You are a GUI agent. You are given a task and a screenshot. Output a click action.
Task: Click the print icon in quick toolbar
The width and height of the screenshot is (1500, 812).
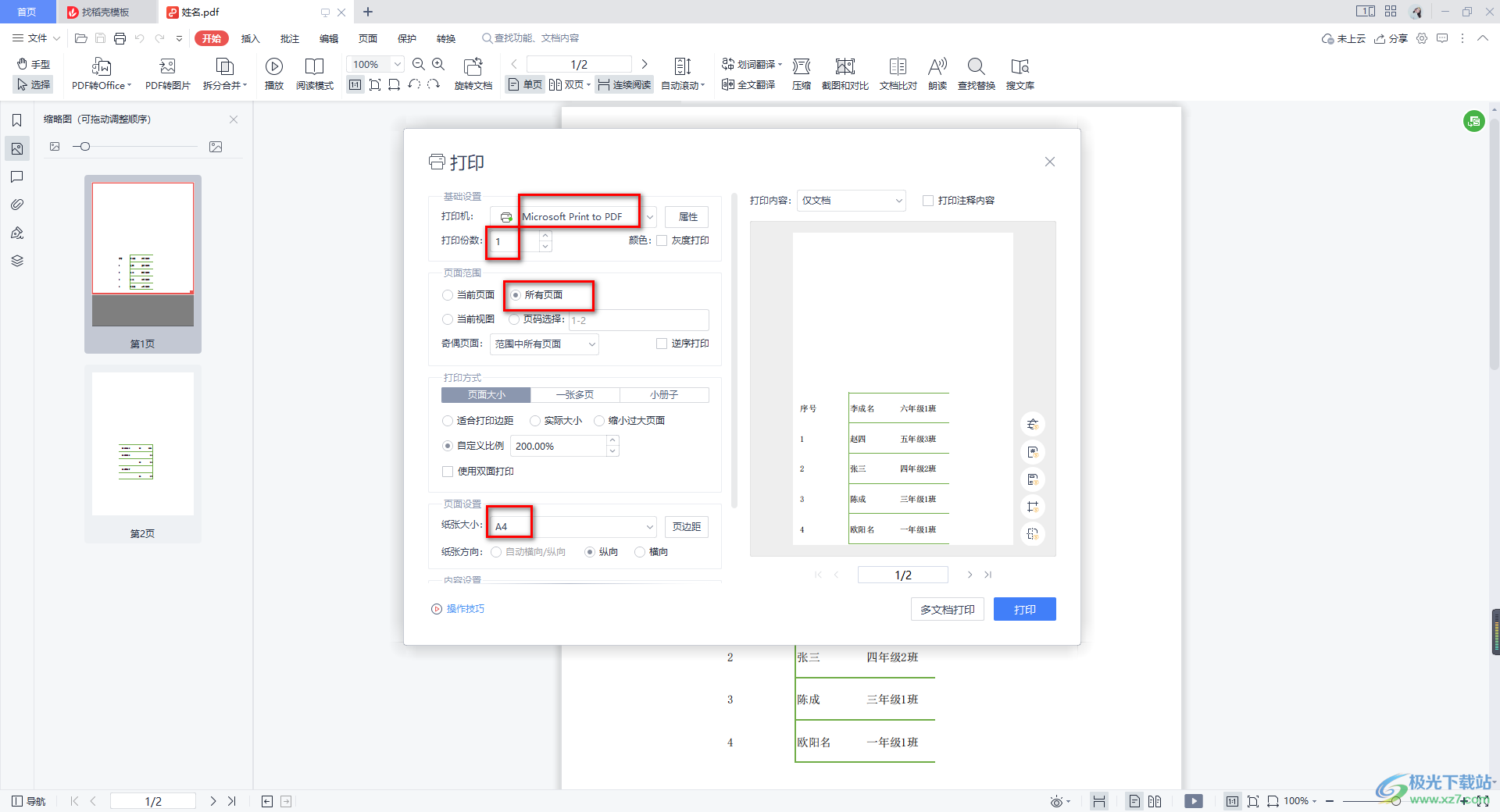pos(120,38)
